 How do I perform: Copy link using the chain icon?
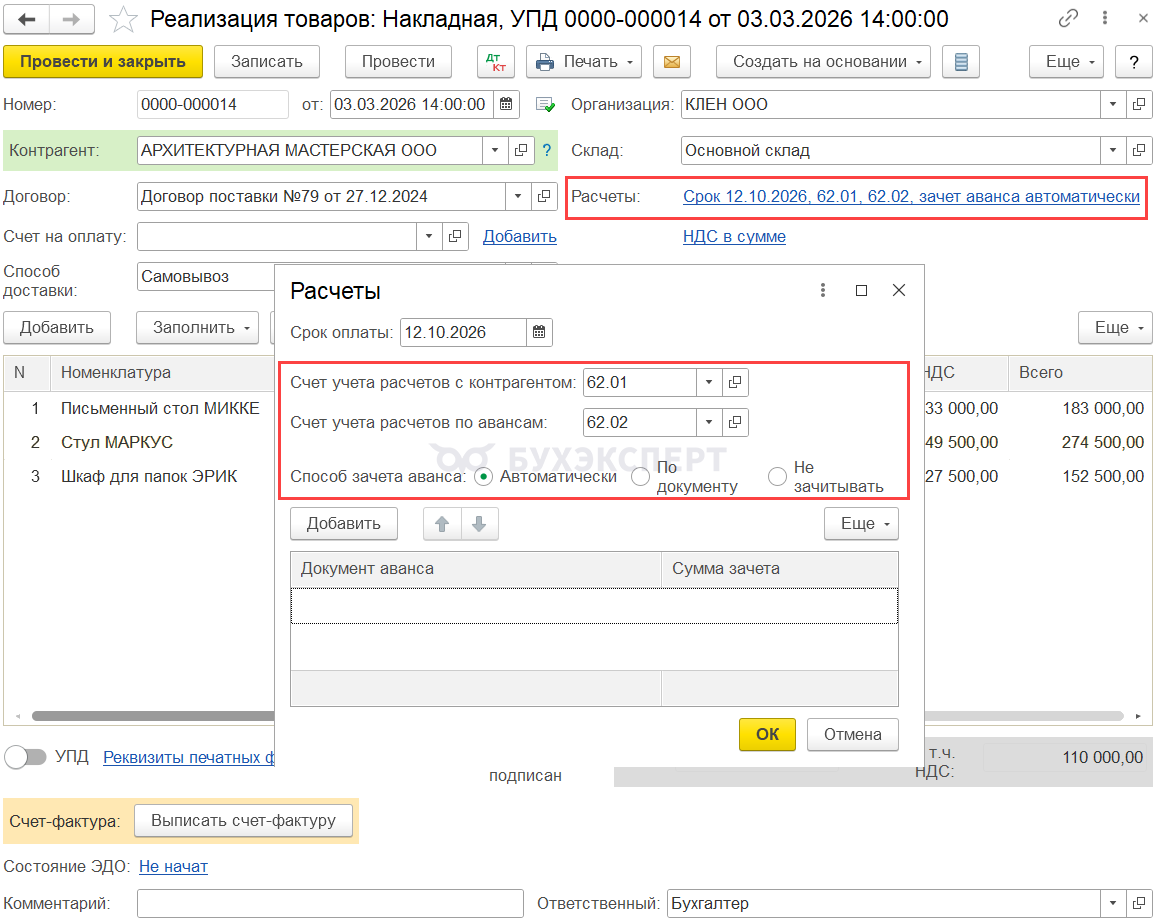1069,19
